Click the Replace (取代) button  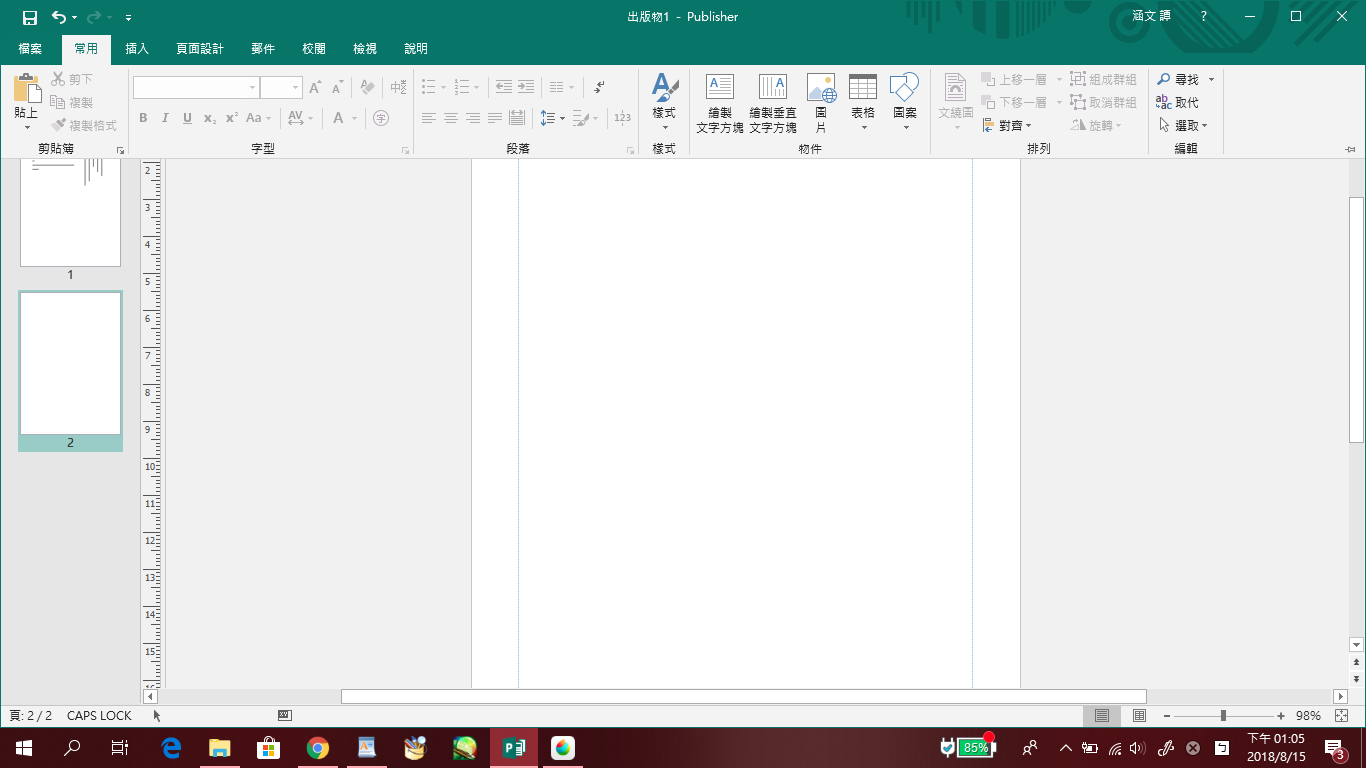1177,102
